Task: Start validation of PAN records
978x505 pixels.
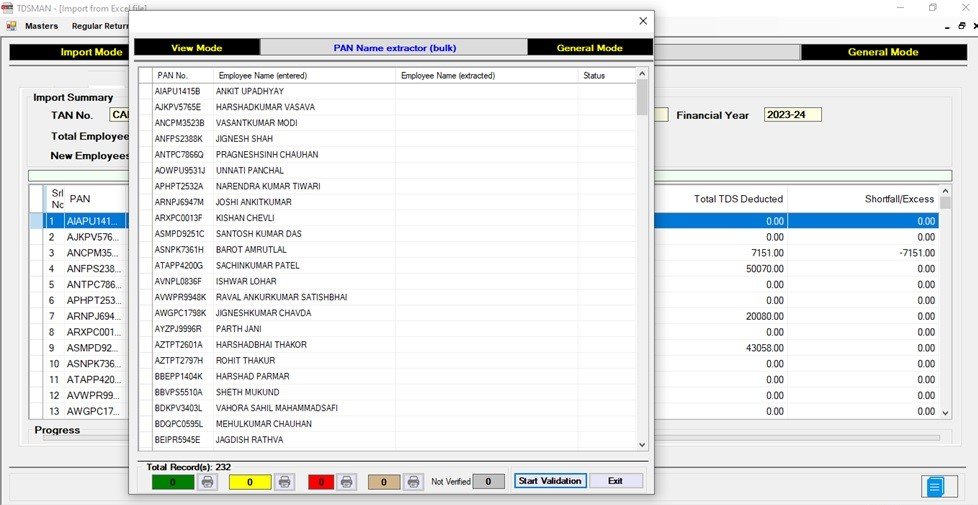Action: point(550,481)
